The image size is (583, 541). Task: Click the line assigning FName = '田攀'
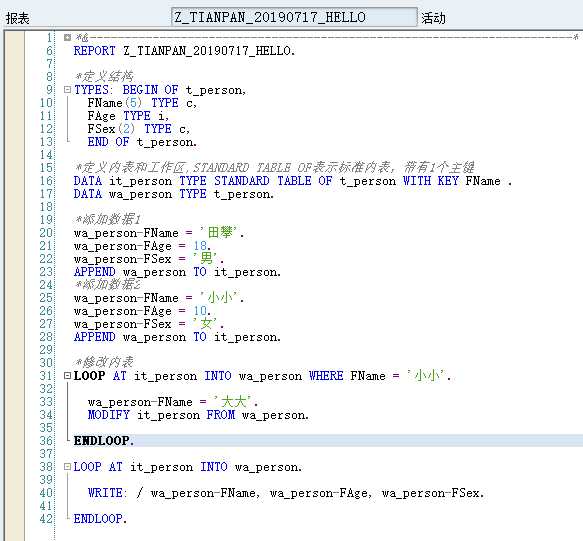pos(159,233)
